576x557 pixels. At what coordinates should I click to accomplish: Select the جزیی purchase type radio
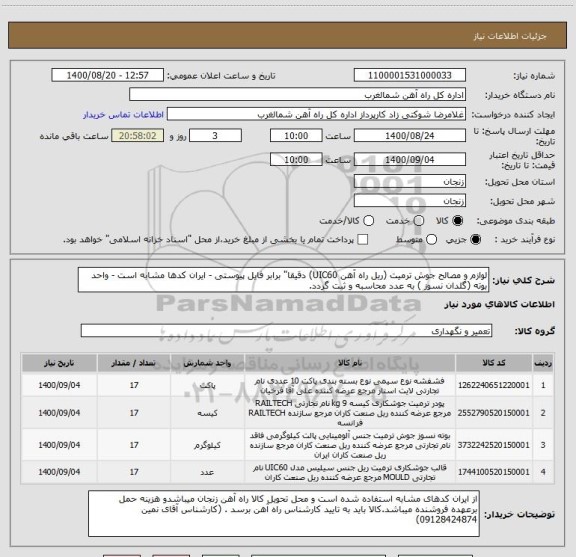point(476,240)
